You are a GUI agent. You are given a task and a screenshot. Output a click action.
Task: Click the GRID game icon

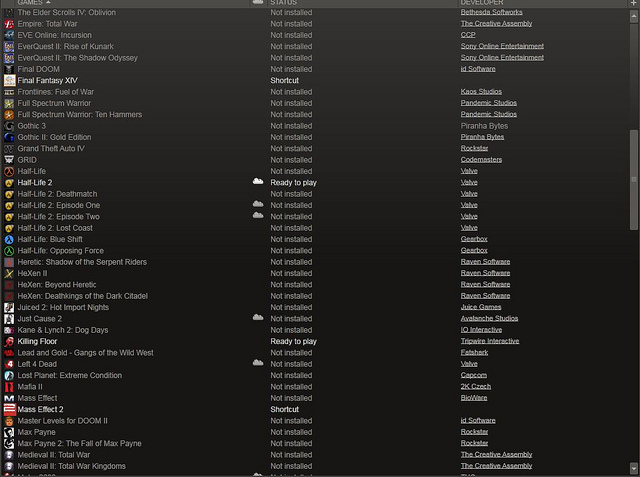[9, 160]
